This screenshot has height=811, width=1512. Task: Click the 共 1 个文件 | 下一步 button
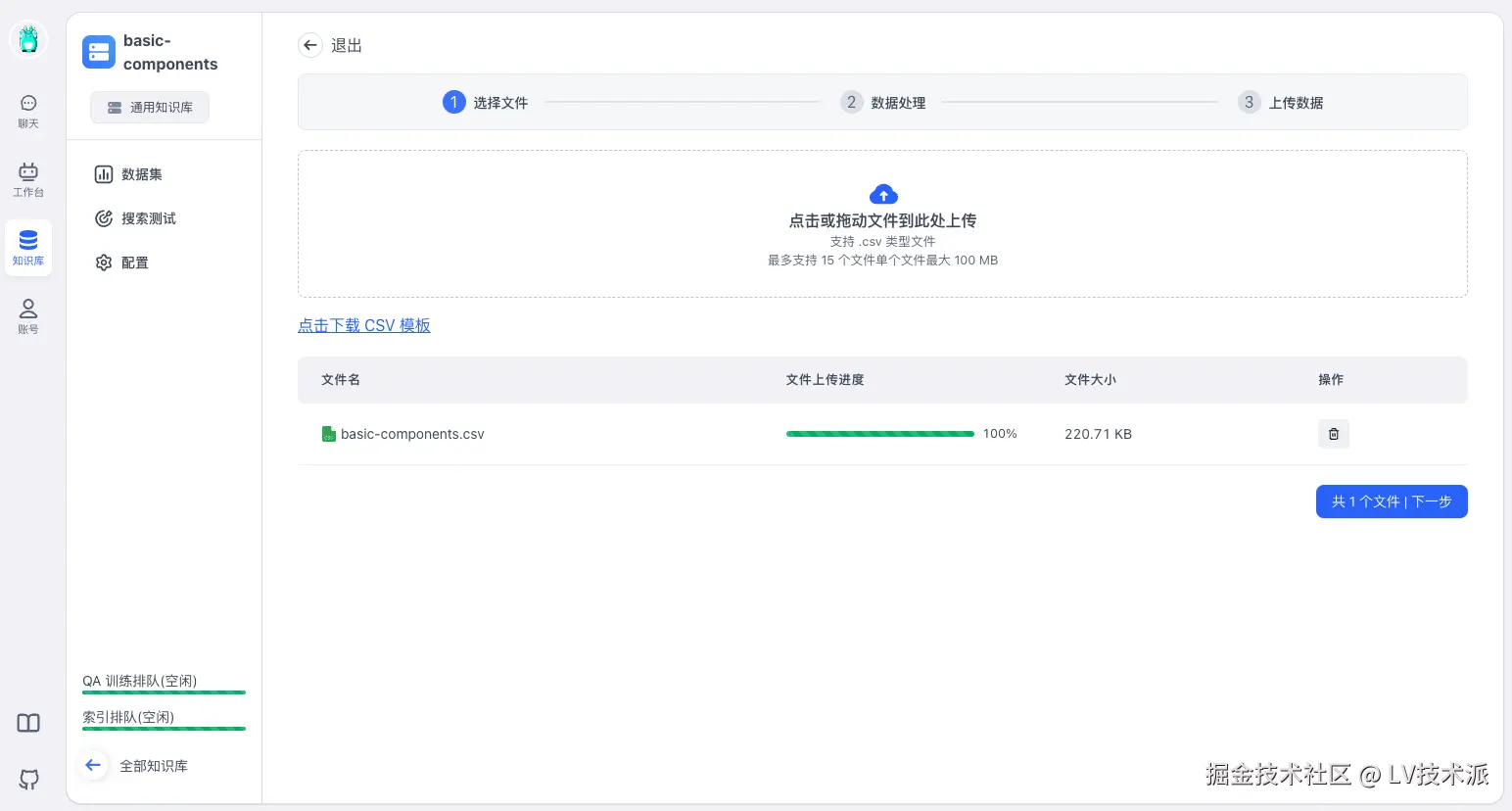coord(1391,501)
